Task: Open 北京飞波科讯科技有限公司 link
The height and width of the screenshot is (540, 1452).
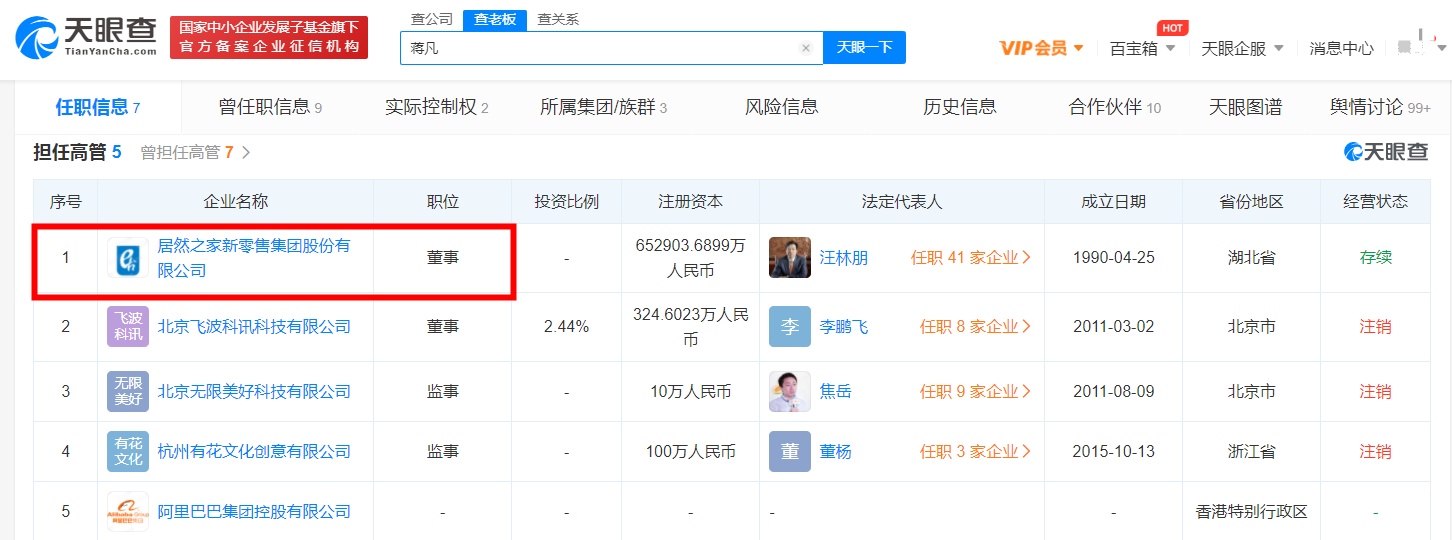Action: pyautogui.click(x=254, y=327)
